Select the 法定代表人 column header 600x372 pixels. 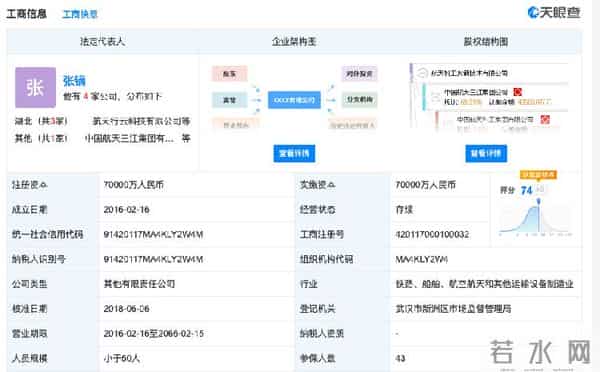point(103,41)
